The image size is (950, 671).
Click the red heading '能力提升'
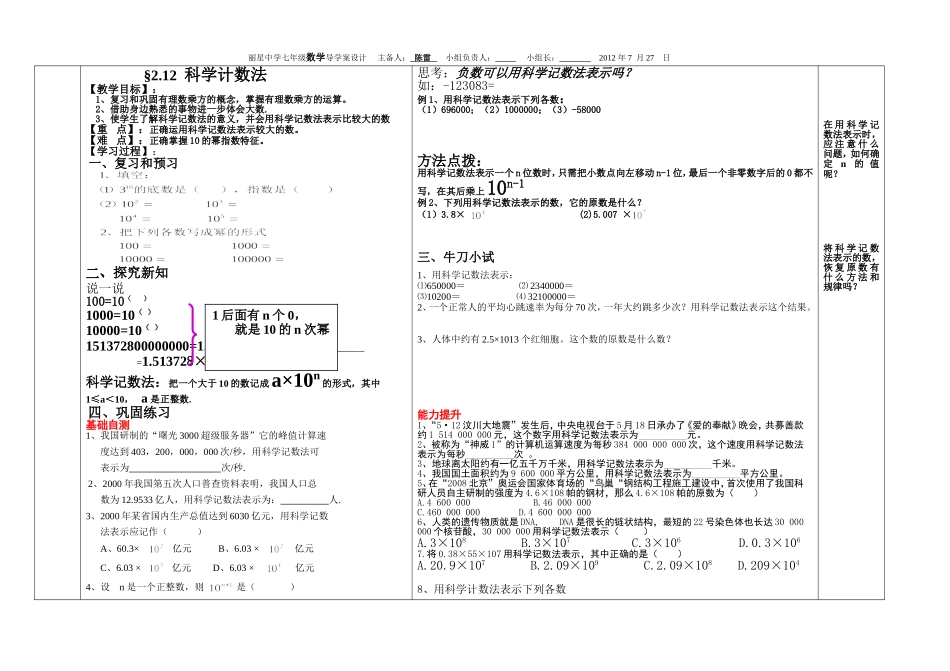coord(439,415)
